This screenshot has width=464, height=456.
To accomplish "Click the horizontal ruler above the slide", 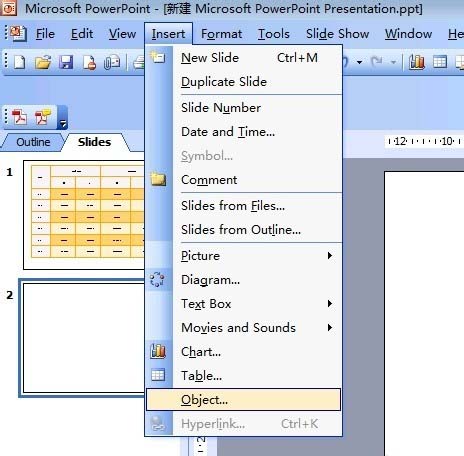I will pos(424,141).
